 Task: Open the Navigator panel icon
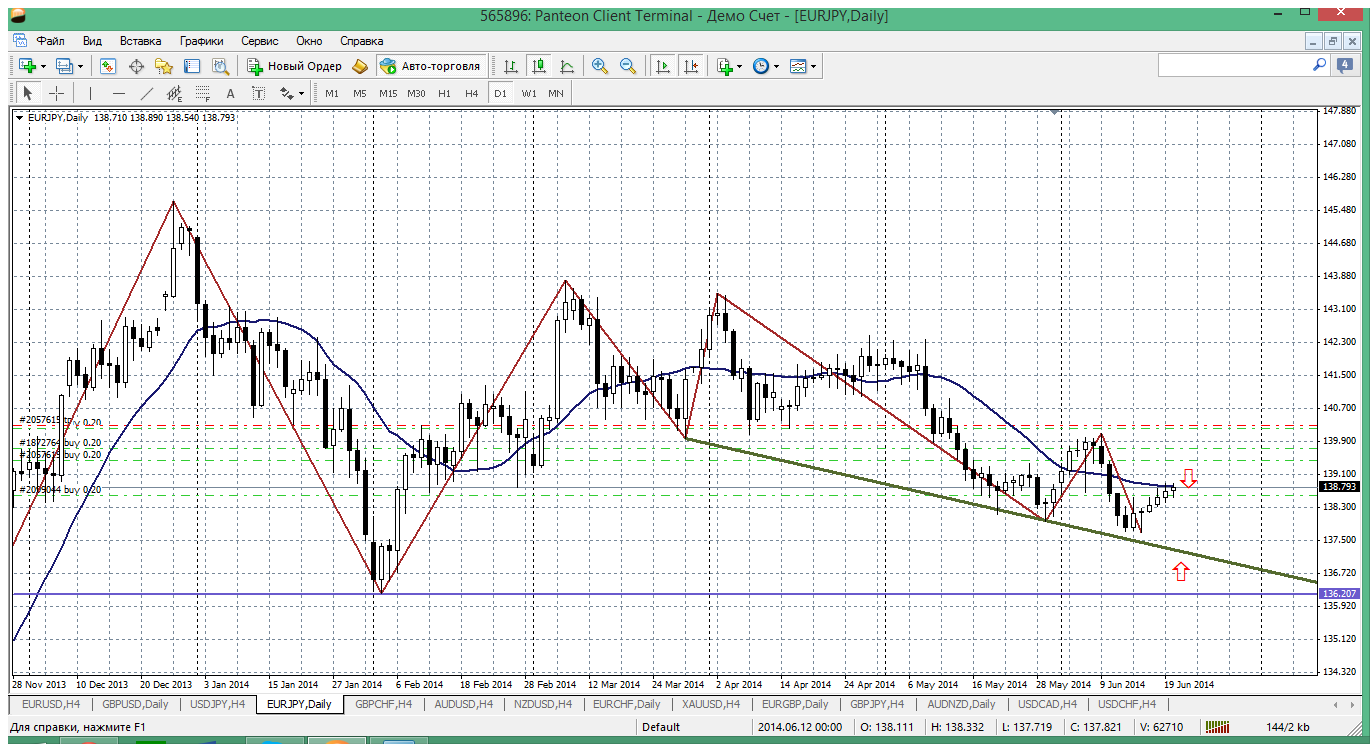click(164, 66)
